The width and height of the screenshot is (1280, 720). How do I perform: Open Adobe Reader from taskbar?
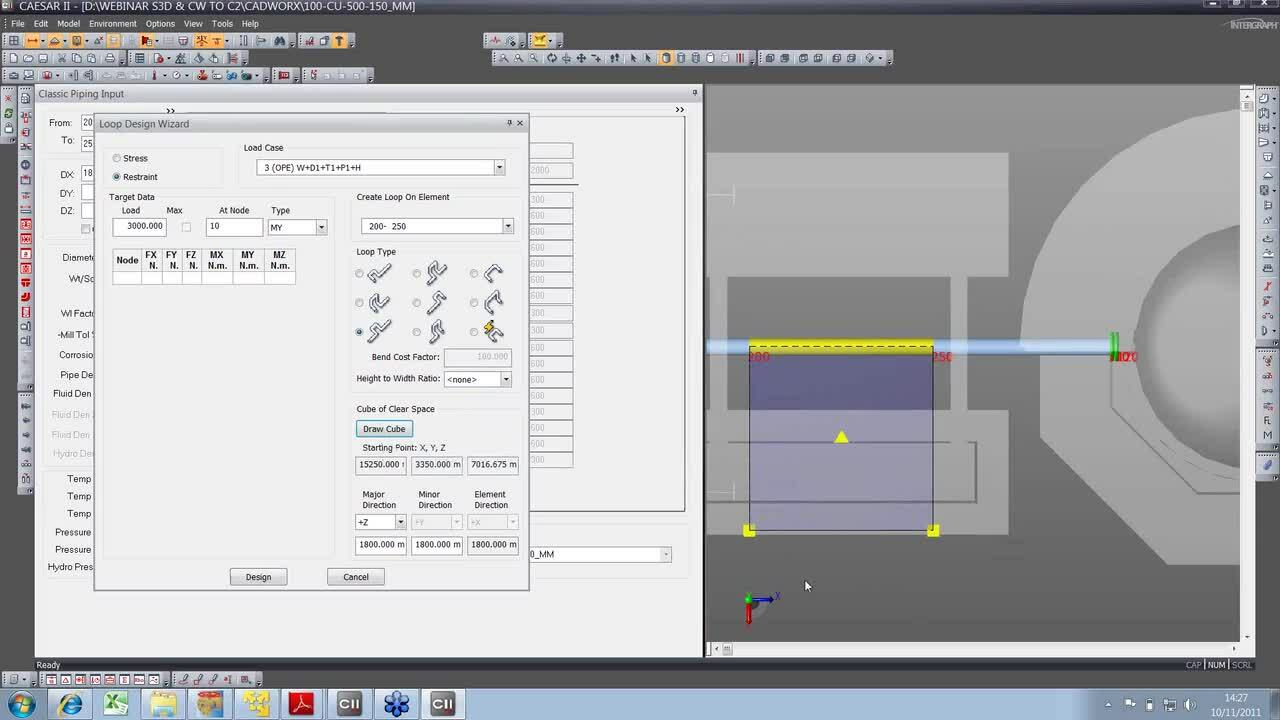(301, 704)
